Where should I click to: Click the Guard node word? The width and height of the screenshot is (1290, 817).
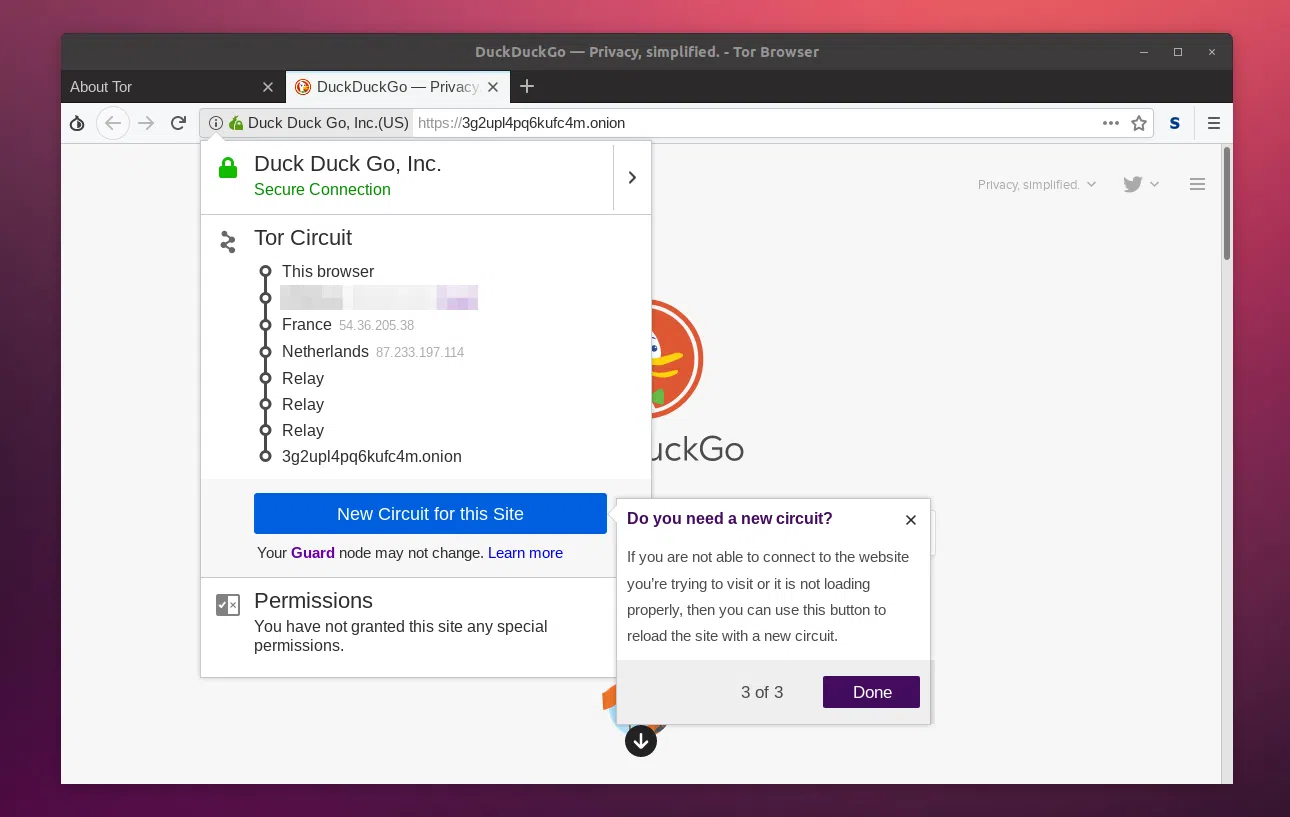point(312,552)
